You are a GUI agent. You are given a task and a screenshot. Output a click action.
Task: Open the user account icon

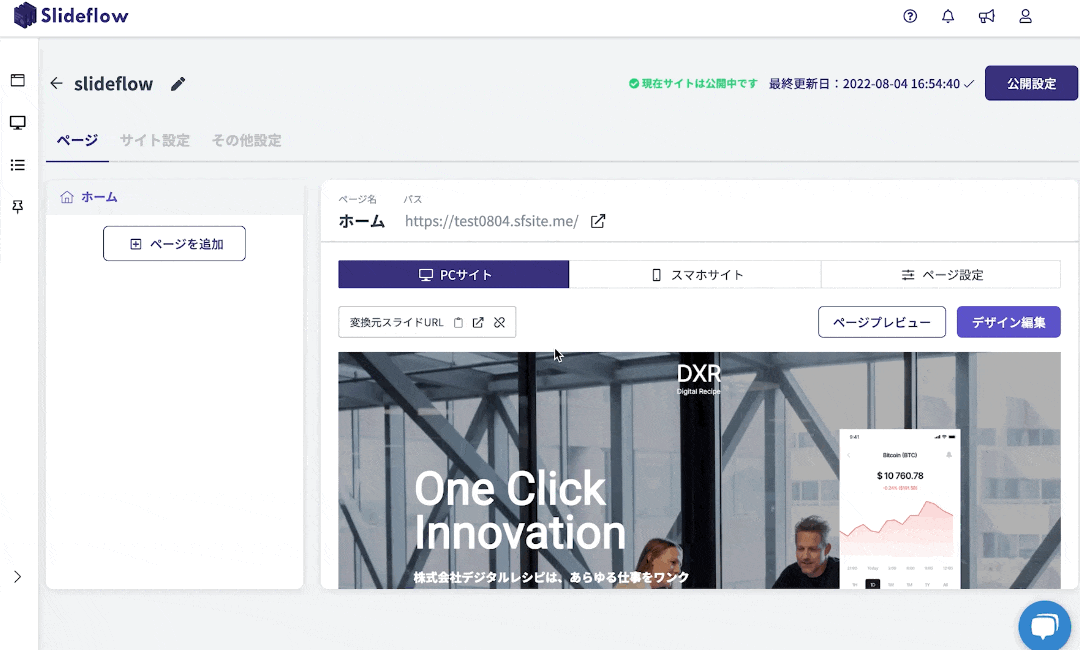coord(1025,16)
